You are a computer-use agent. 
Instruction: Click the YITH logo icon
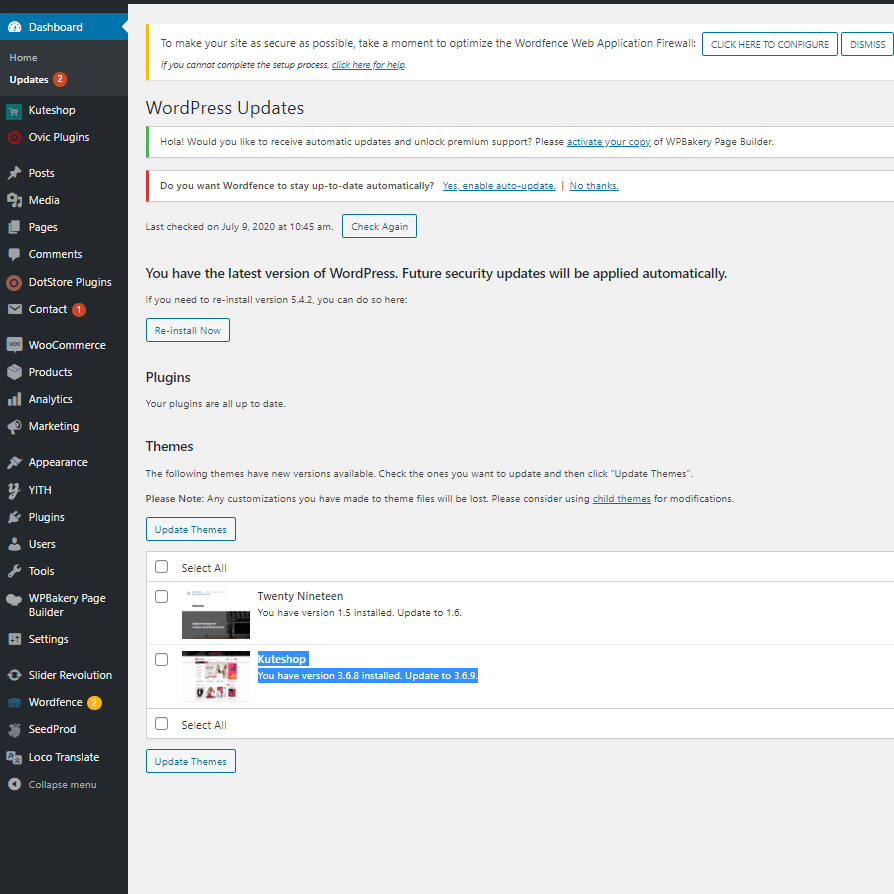14,490
